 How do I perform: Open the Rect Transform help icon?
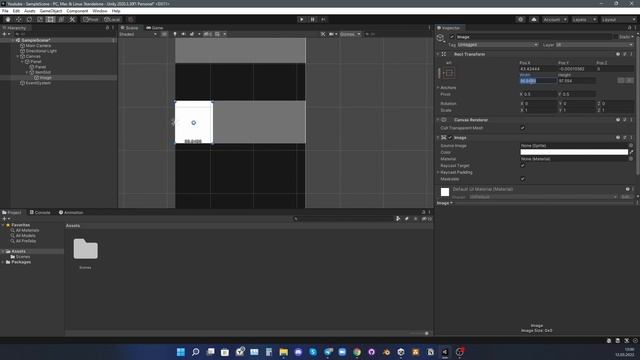(x=618, y=54)
